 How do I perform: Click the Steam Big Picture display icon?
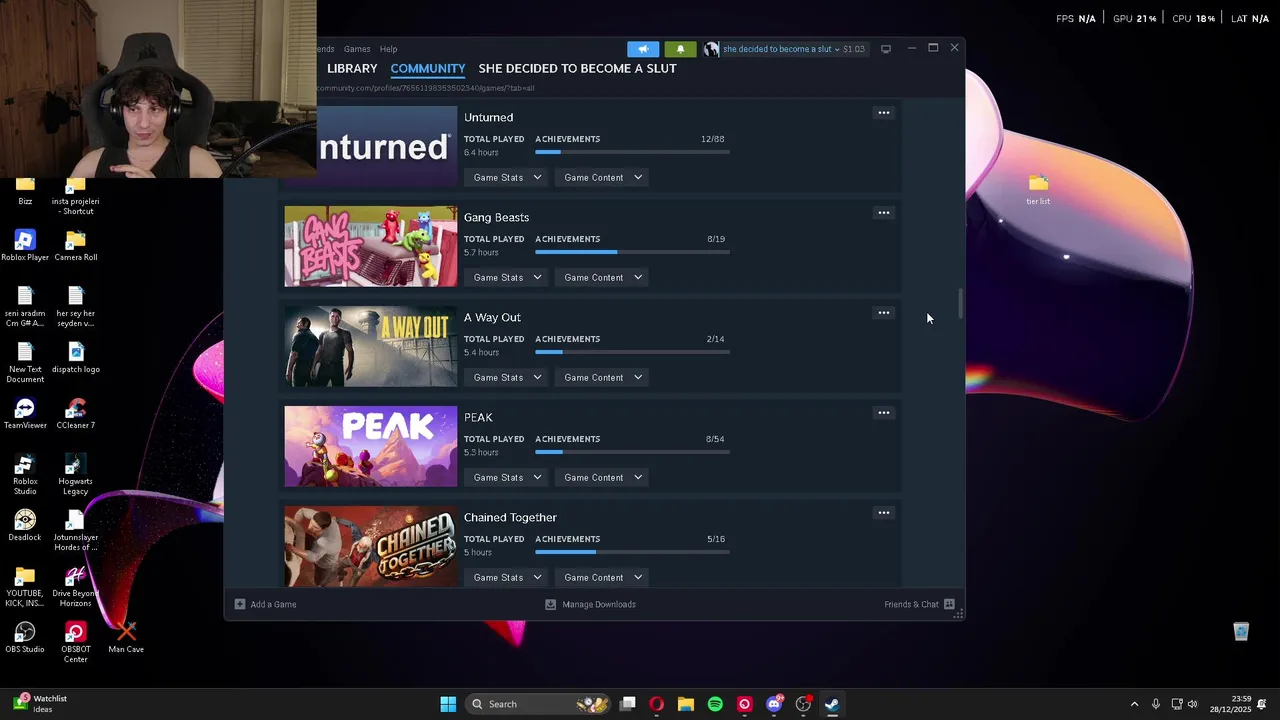coord(886,49)
